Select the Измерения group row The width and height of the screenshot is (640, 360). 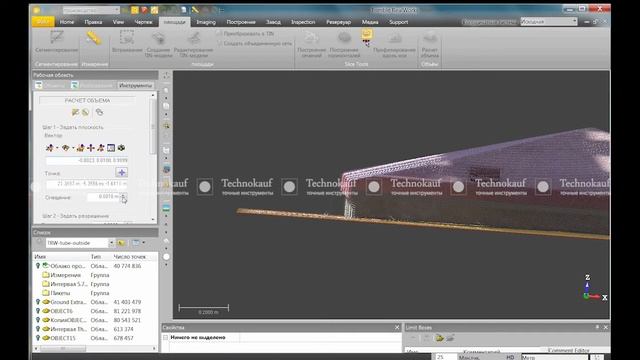coord(95,275)
